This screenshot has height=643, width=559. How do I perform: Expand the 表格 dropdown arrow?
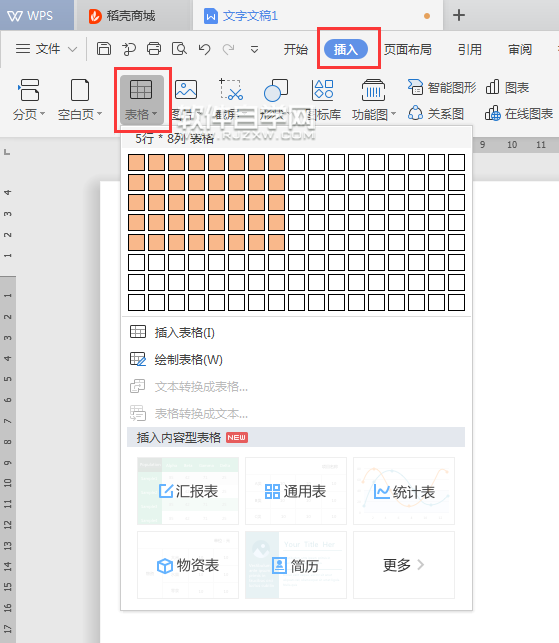154,114
